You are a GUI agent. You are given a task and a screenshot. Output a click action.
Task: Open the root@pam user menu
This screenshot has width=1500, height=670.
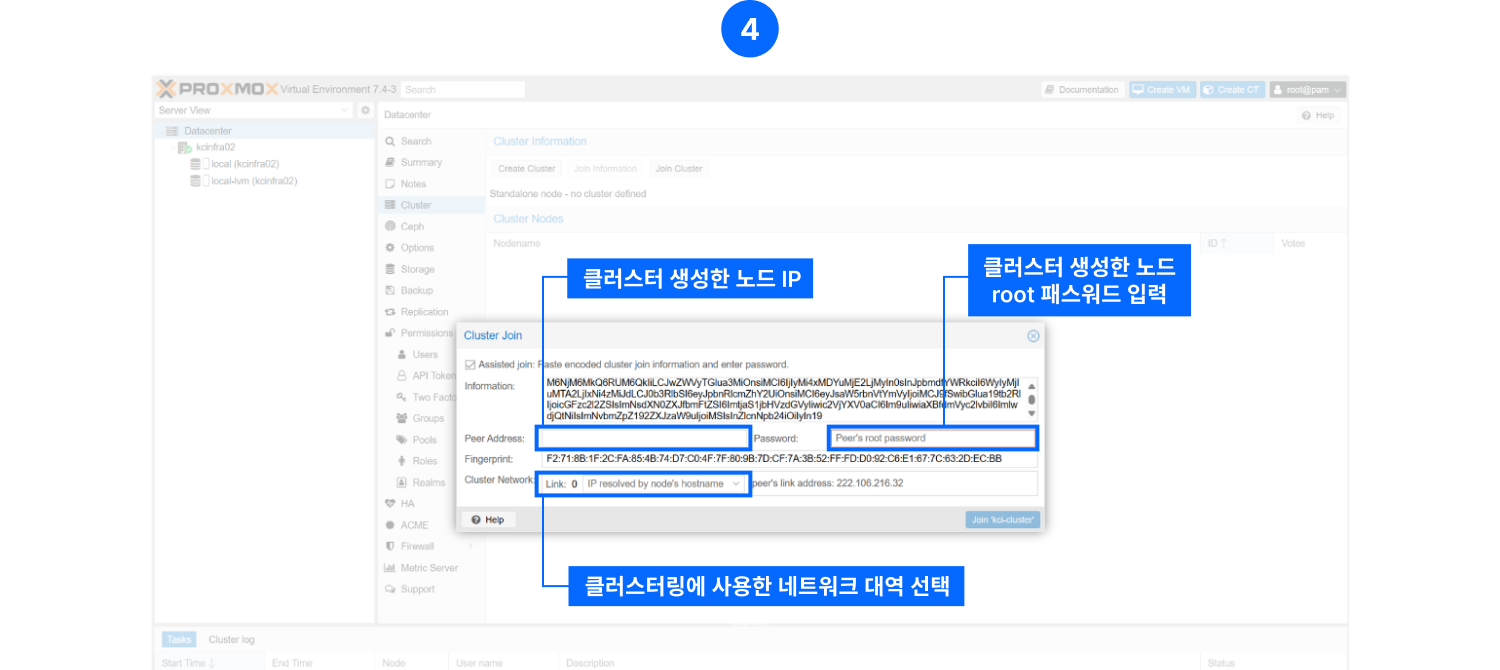[1307, 89]
